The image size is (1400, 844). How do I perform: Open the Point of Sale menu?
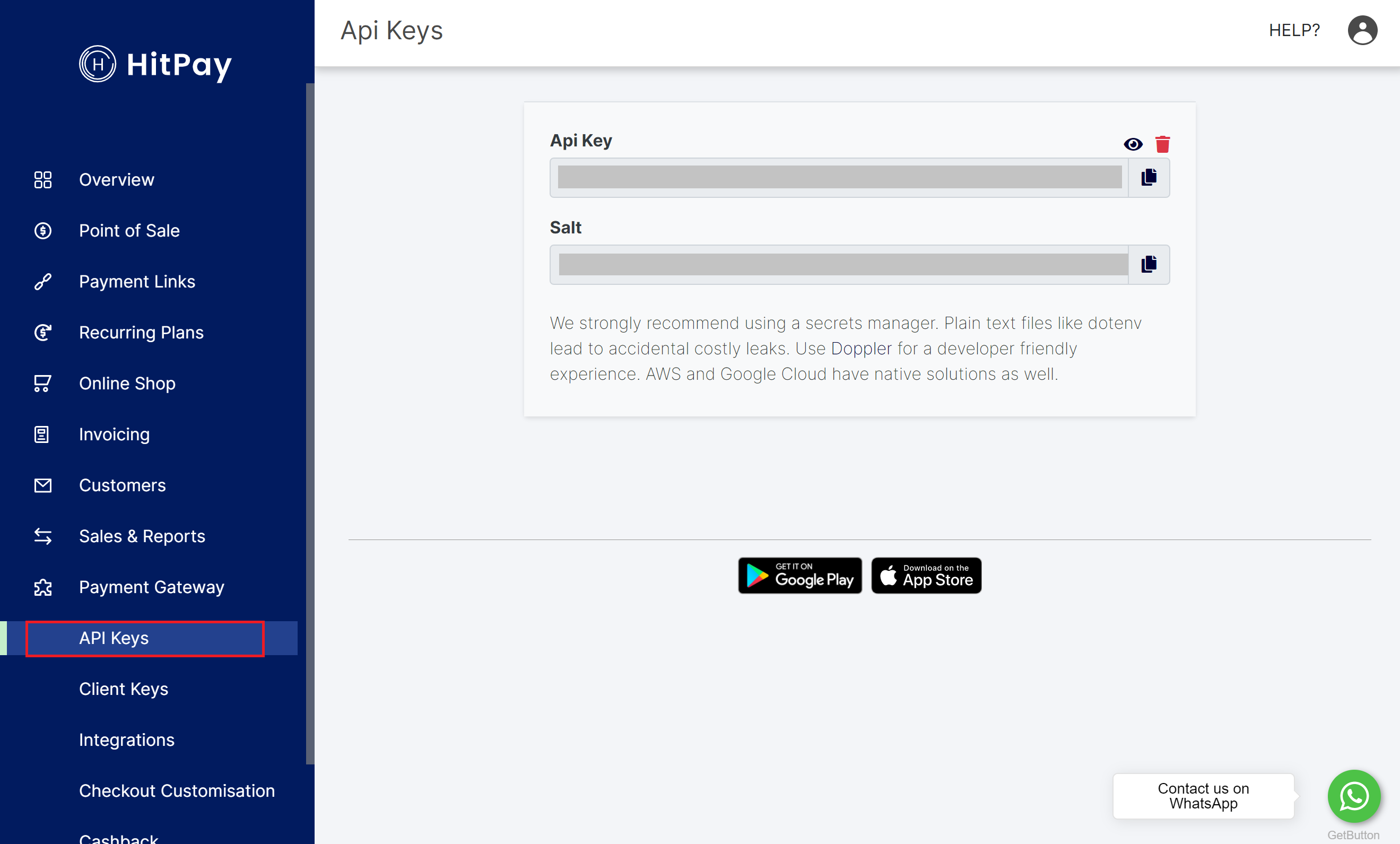pyautogui.click(x=129, y=231)
